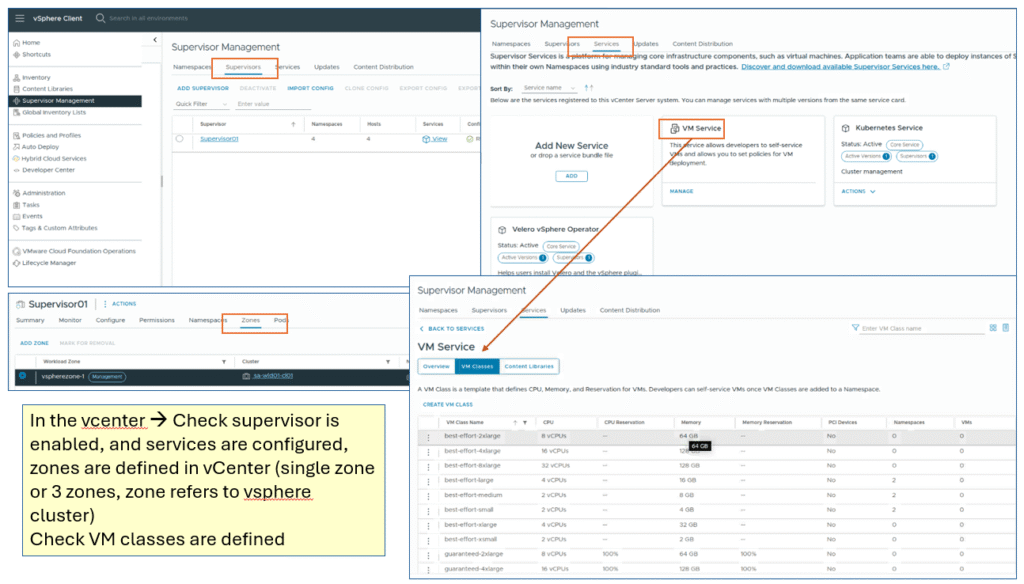The width and height of the screenshot is (1024, 584).
Task: Click the Home icon in sidebar
Action: [x=16, y=43]
